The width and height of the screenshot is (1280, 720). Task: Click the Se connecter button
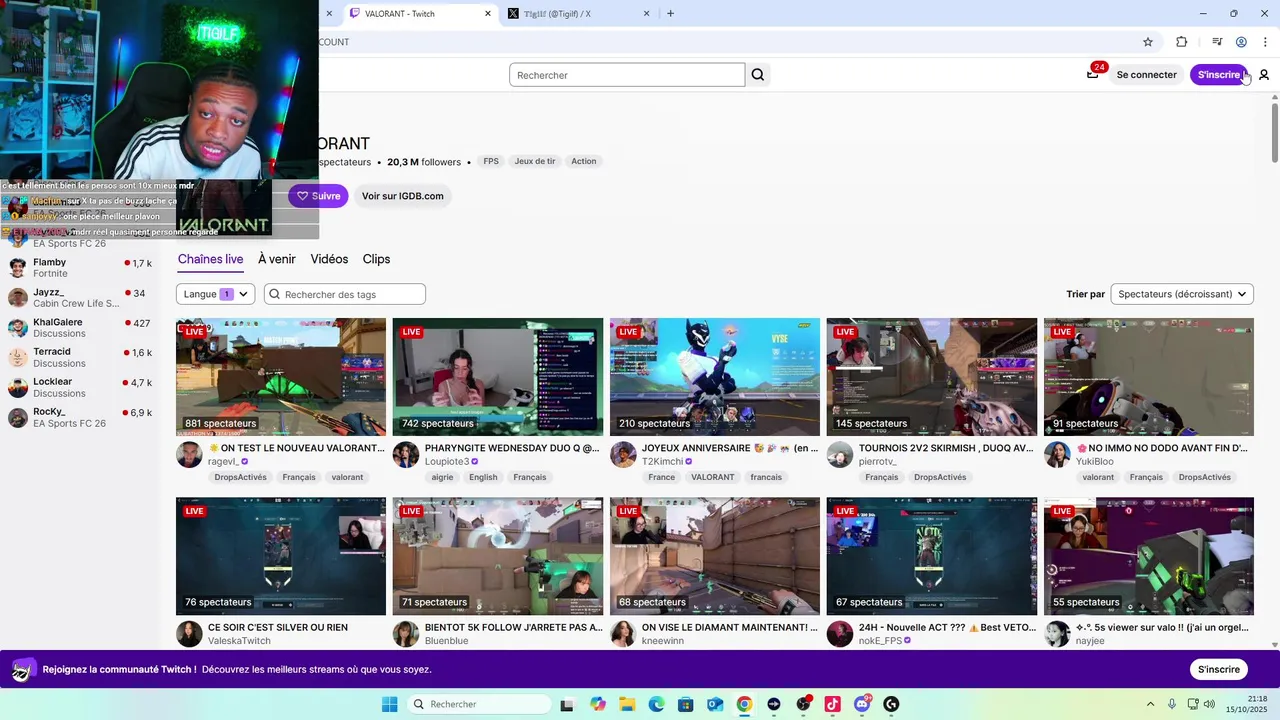pyautogui.click(x=1146, y=75)
